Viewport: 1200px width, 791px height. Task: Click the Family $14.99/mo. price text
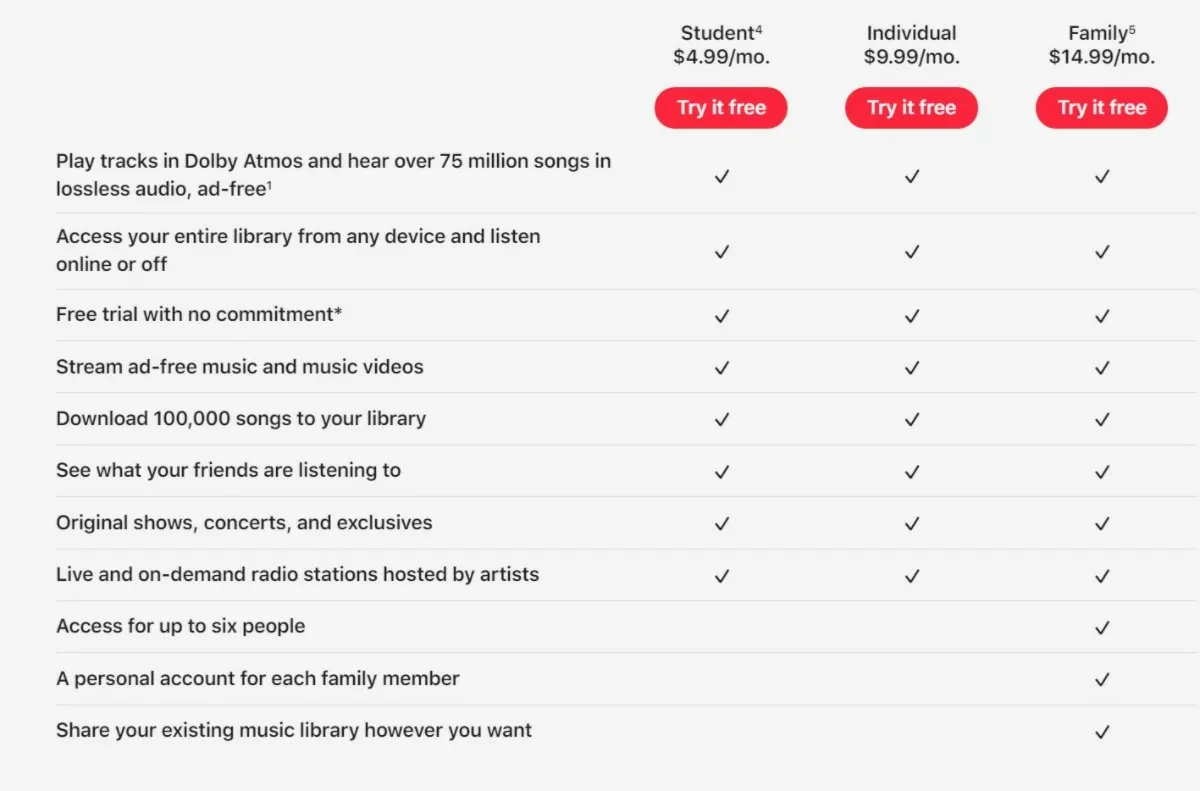(x=1101, y=57)
